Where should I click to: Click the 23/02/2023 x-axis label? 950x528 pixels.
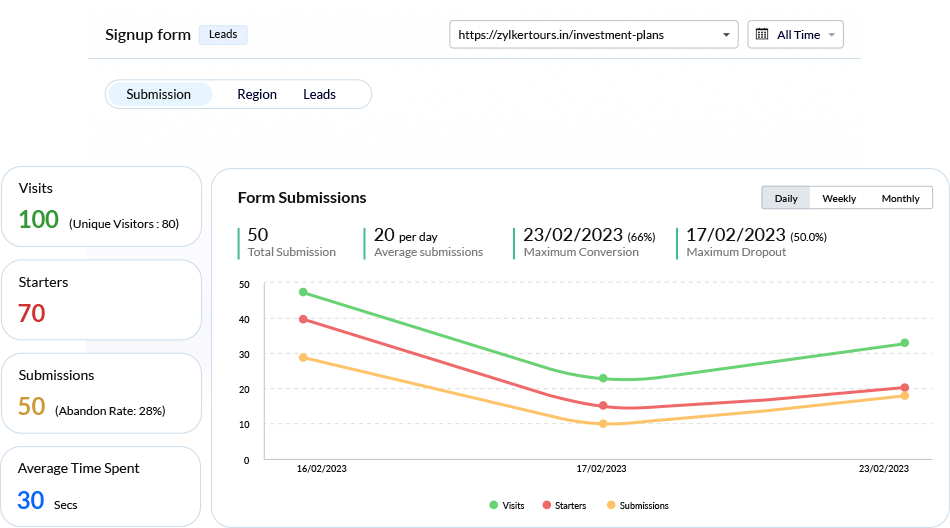[x=884, y=469]
